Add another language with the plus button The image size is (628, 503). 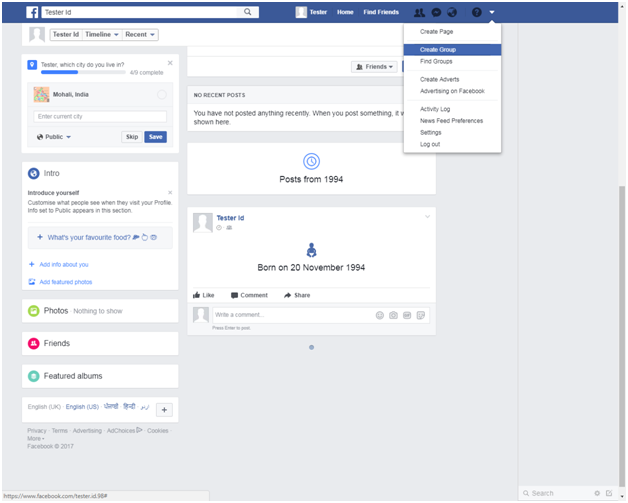(164, 410)
